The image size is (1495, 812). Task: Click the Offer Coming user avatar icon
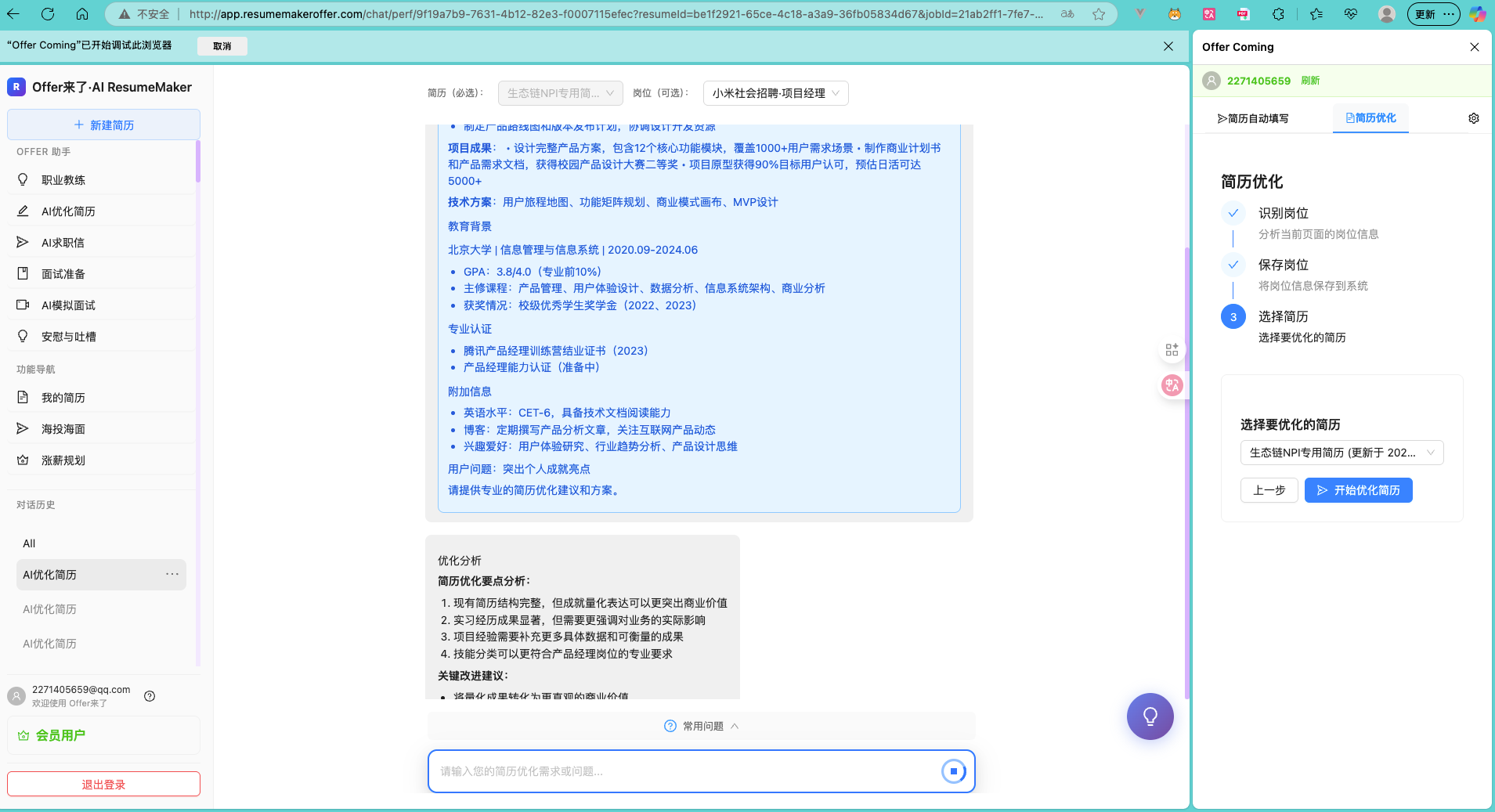[1212, 81]
